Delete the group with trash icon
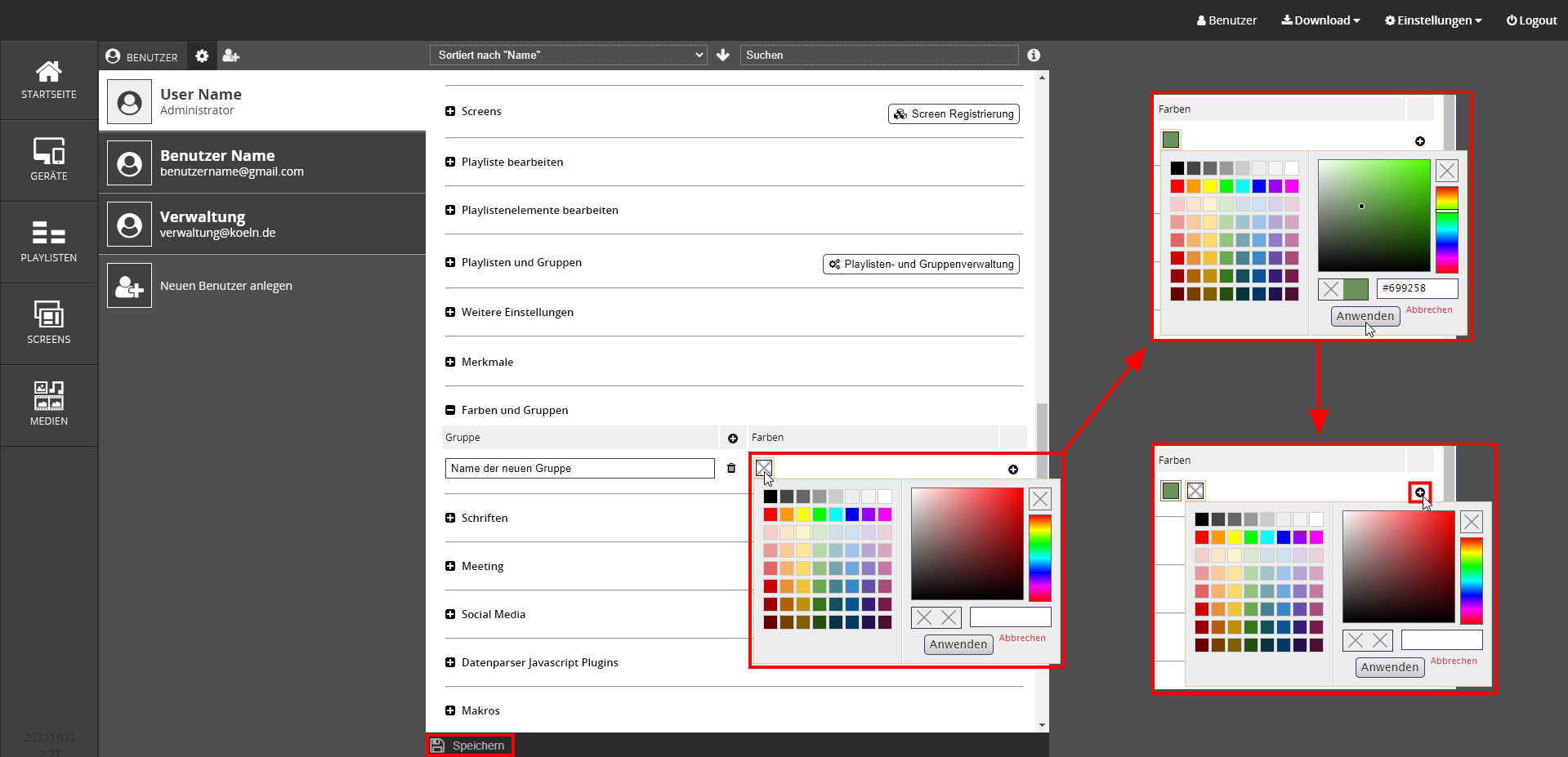The height and width of the screenshot is (757, 1568). (x=731, y=469)
